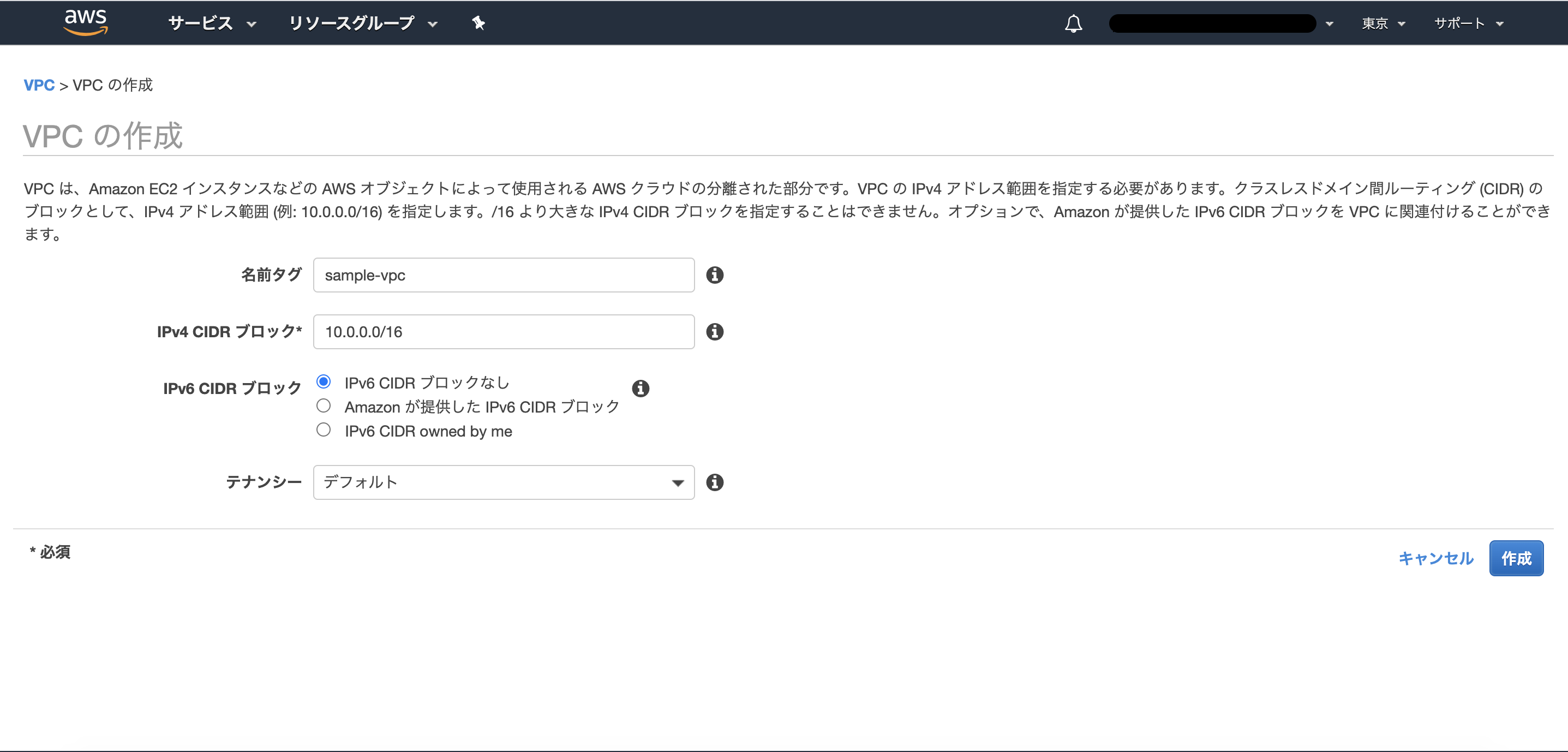Click the AWS logo to go home
Image resolution: width=1568 pixels, height=752 pixels.
tap(86, 22)
